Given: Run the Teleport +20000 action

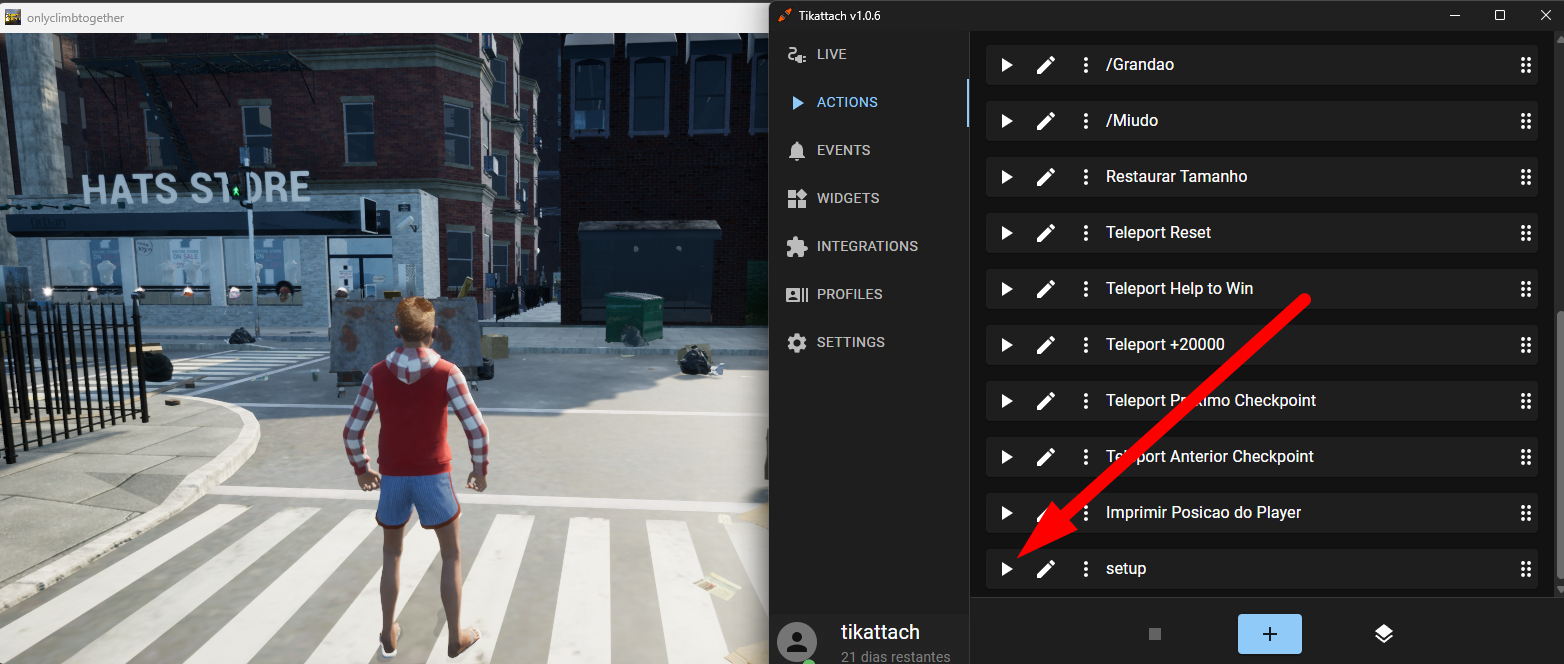Looking at the screenshot, I should click(x=1007, y=345).
